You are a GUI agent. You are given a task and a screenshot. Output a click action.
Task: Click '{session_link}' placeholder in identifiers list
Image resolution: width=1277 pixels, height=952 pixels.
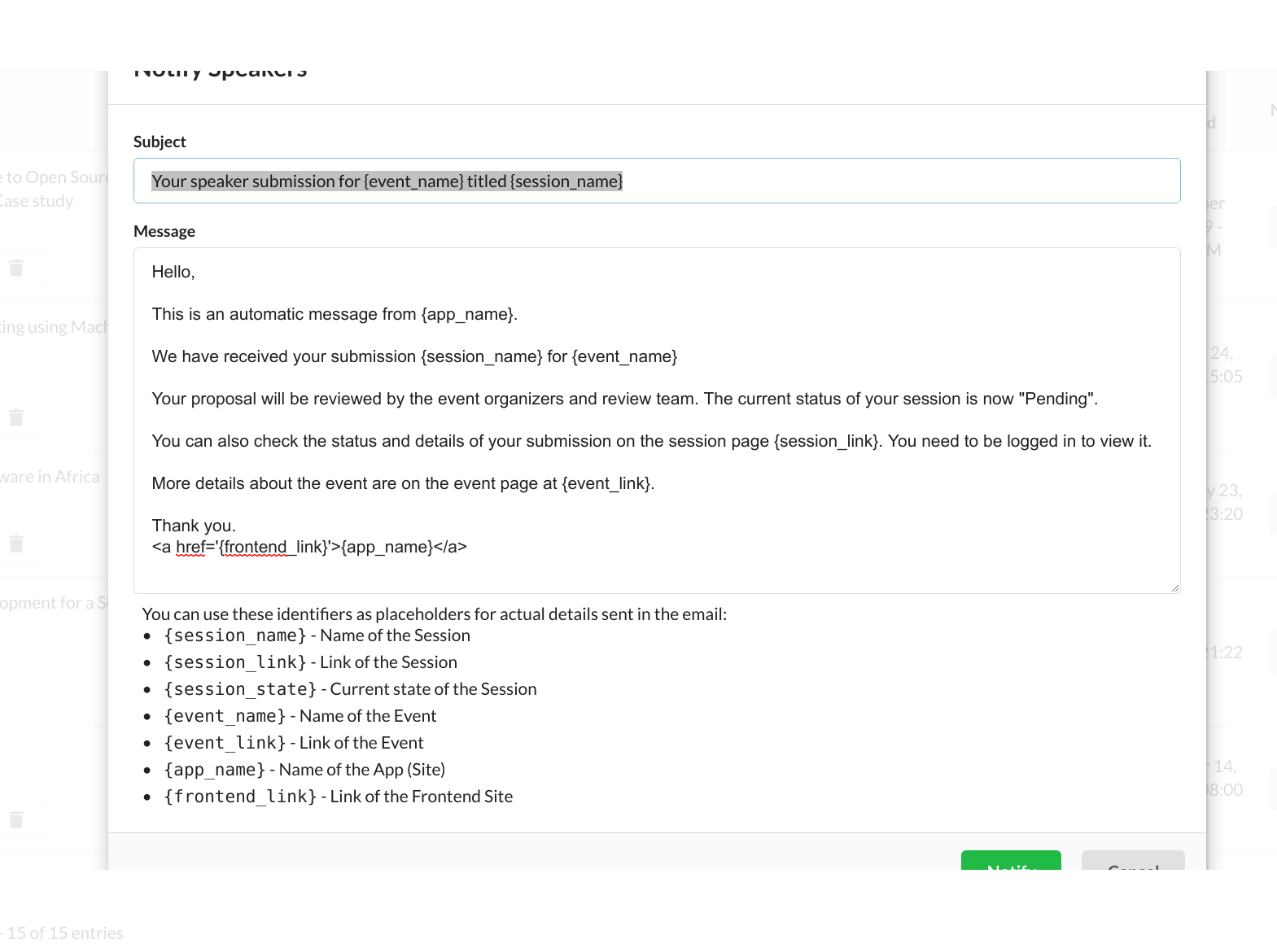pyautogui.click(x=234, y=662)
